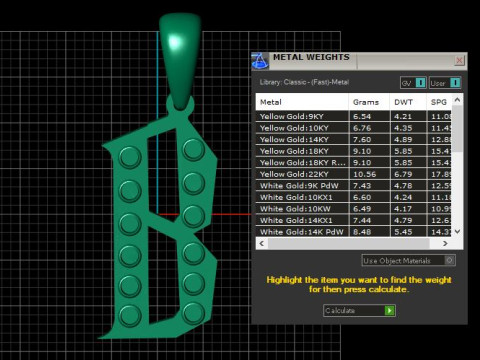Viewport: 480px width, 360px height.
Task: Click the Metal Weights scale icon
Action: point(260,61)
